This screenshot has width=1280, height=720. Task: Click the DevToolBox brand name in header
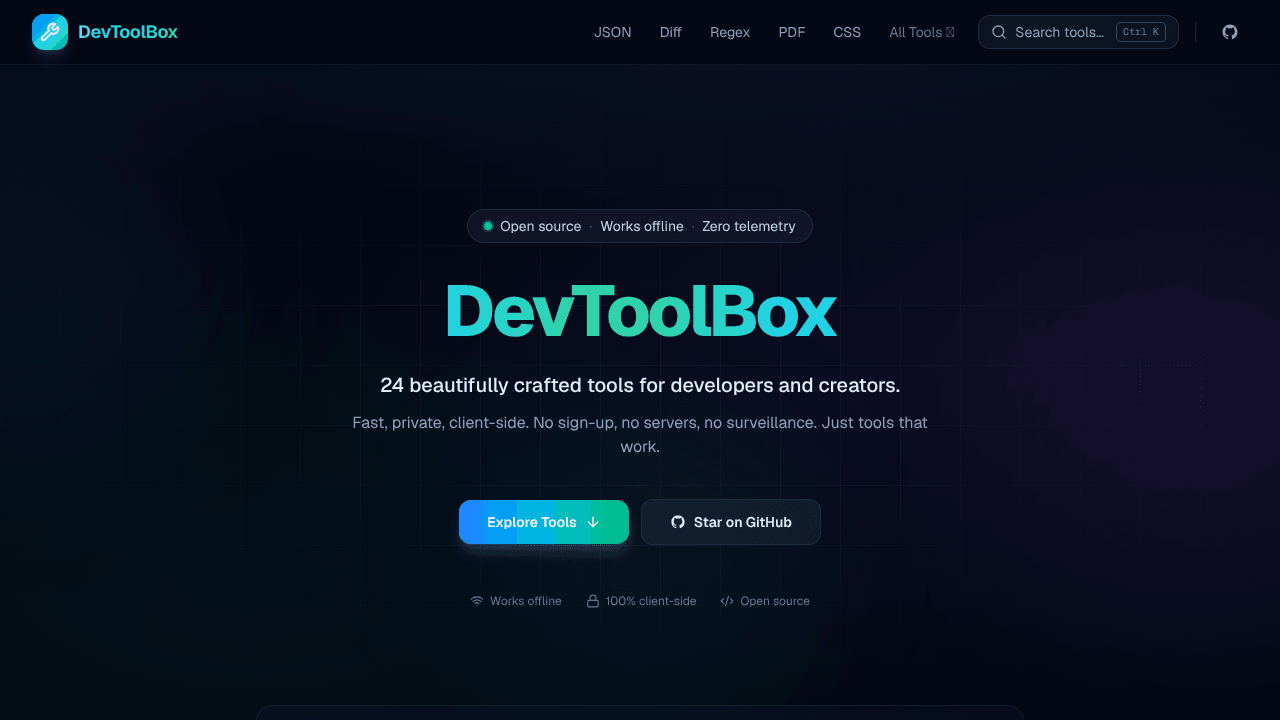point(128,32)
